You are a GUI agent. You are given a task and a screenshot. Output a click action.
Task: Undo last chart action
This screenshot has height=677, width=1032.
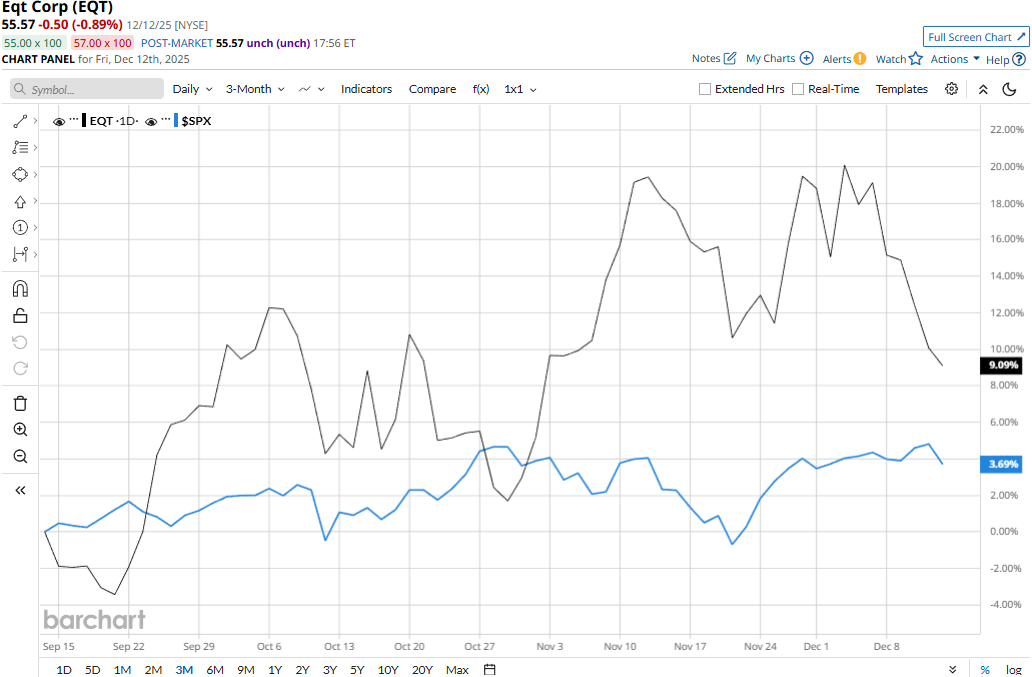20,342
